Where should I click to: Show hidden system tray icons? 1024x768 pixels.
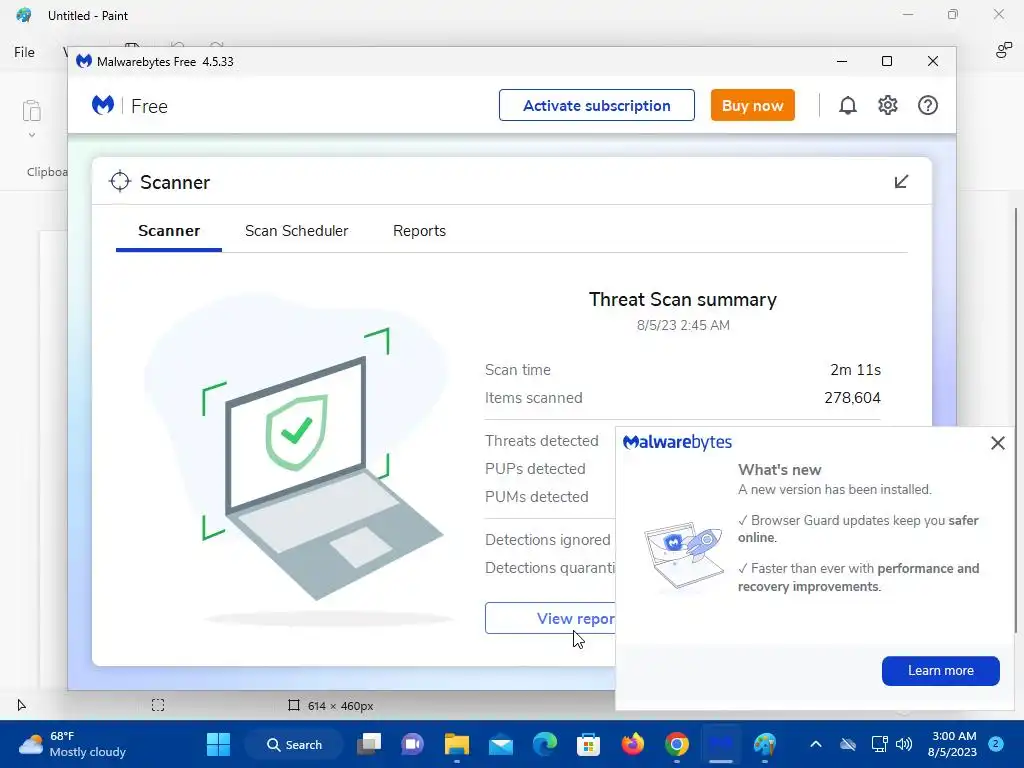point(816,744)
